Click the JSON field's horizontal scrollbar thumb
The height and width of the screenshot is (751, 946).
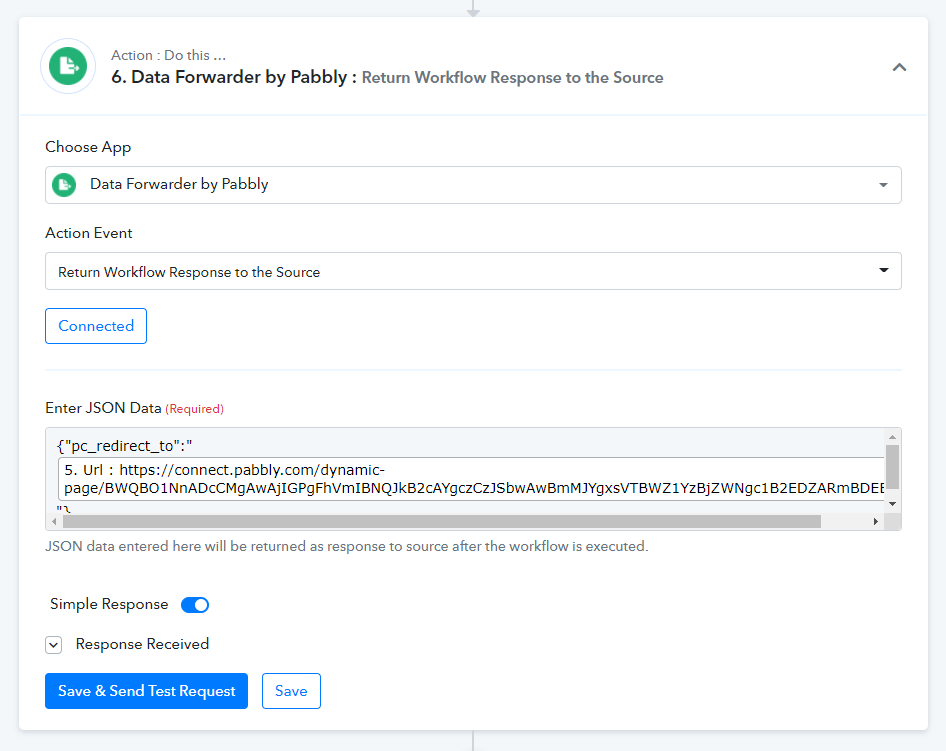pos(442,521)
